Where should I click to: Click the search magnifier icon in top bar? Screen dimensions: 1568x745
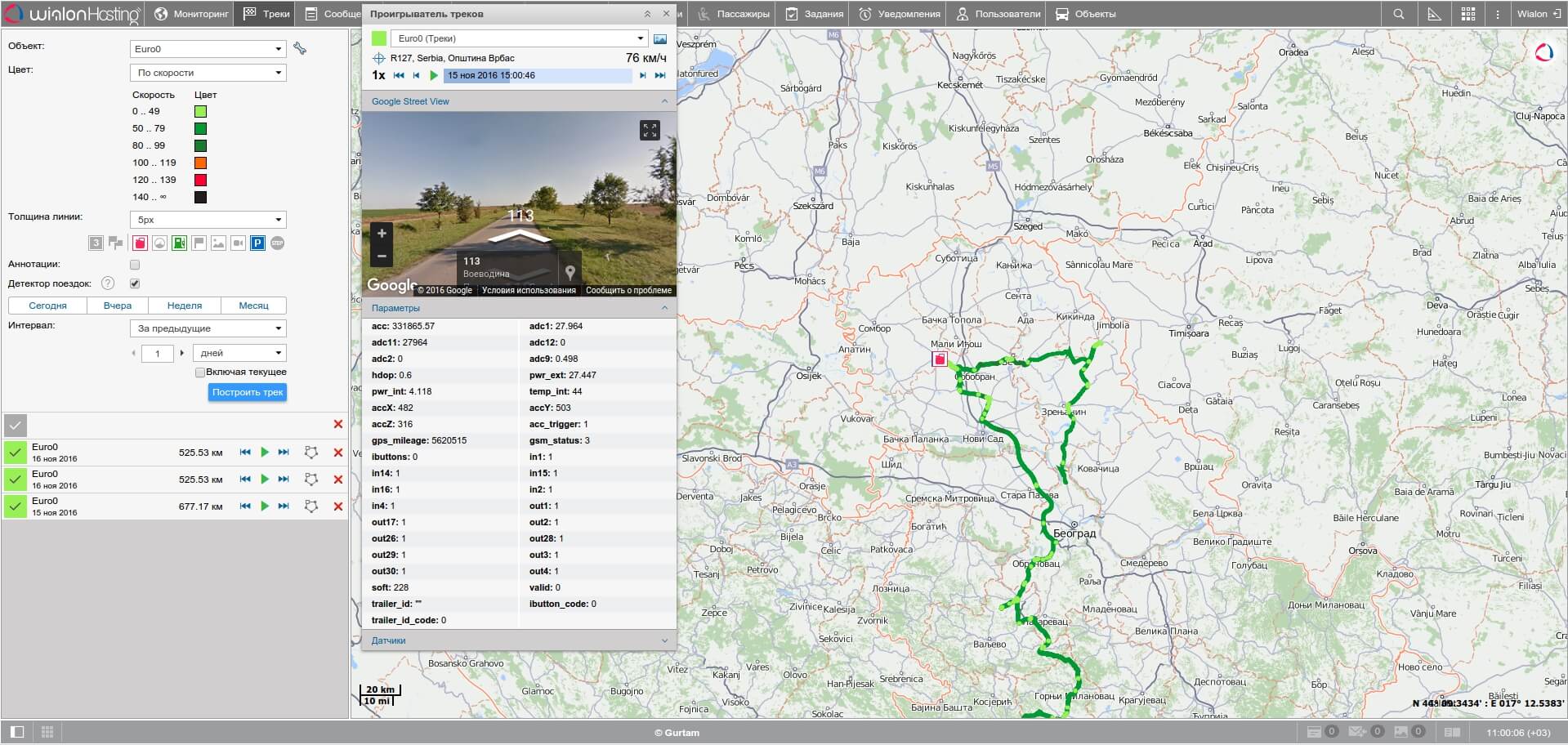(x=1399, y=14)
